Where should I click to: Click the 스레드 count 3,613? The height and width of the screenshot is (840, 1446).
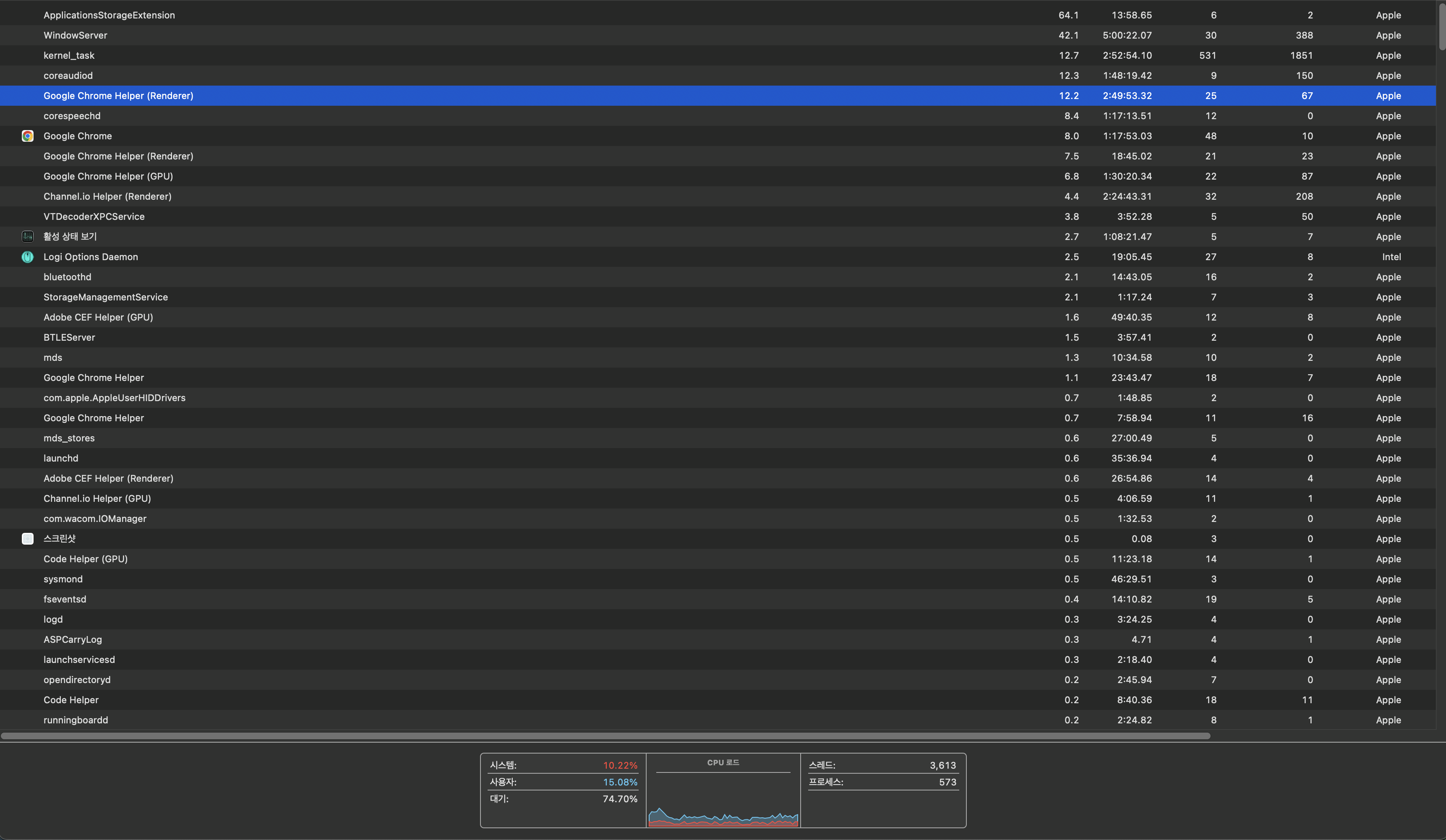(x=943, y=765)
